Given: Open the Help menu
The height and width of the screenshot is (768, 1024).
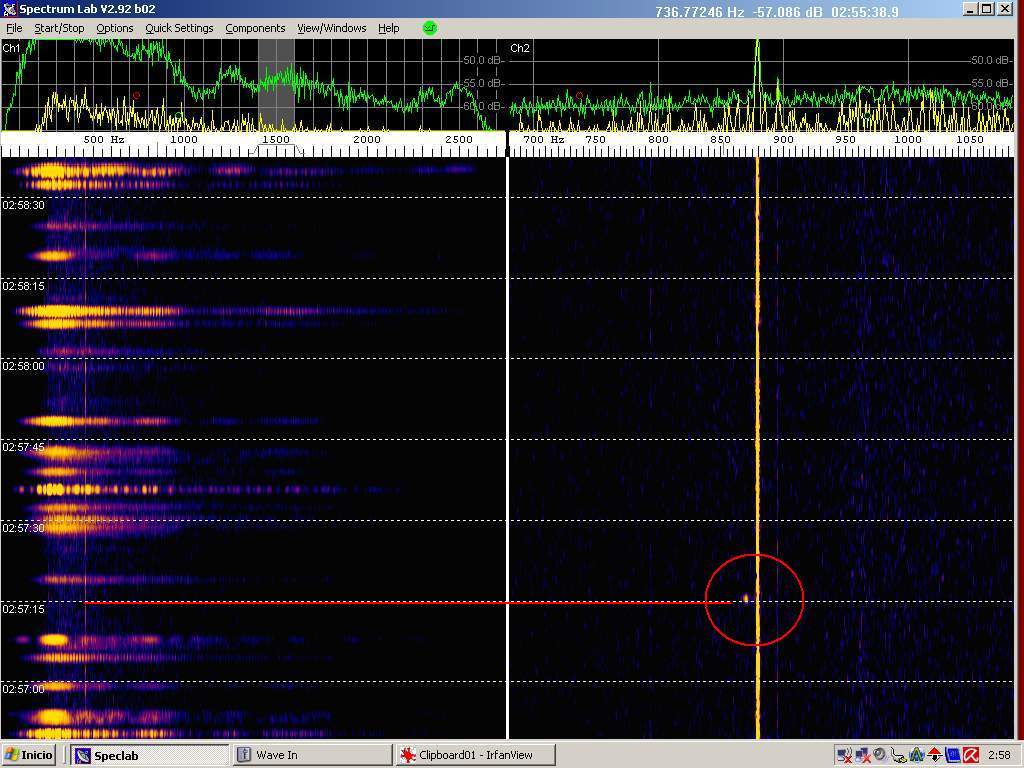Looking at the screenshot, I should (x=388, y=28).
